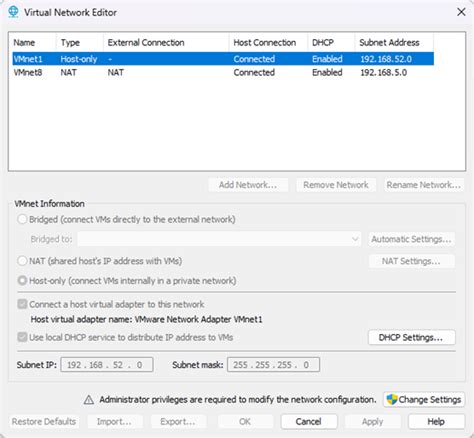Click the External Connection column header
This screenshot has width=474, height=438.
tap(166, 42)
